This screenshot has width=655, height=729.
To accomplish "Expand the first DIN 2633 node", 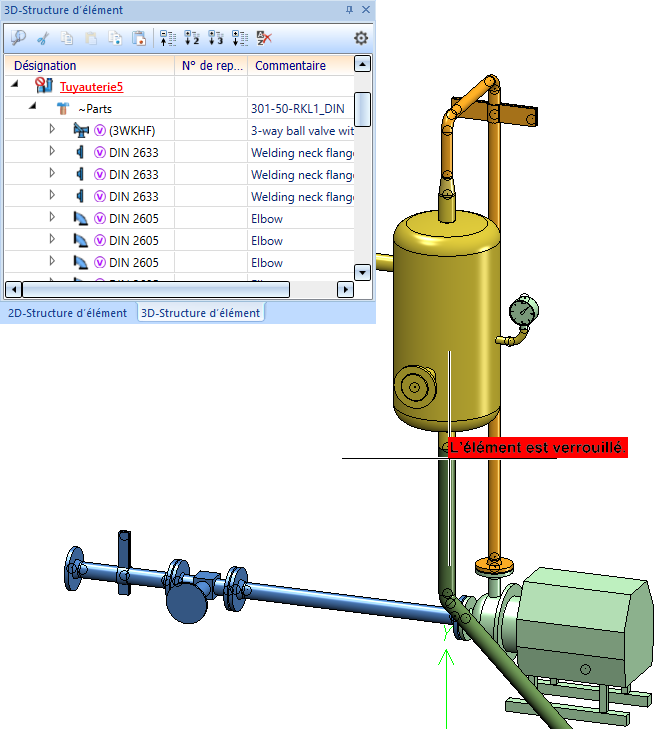I will [x=52, y=151].
